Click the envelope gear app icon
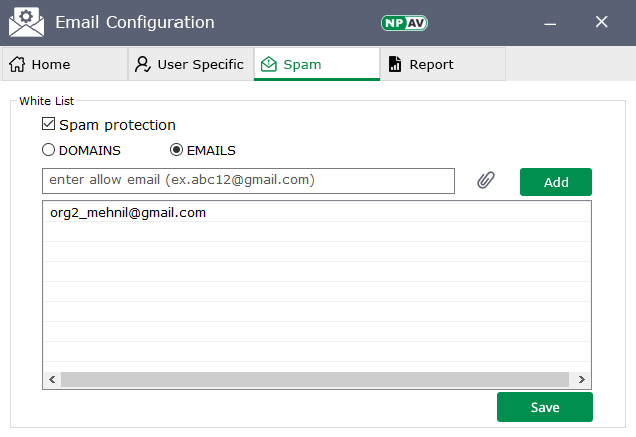This screenshot has height=437, width=636. tap(26, 22)
